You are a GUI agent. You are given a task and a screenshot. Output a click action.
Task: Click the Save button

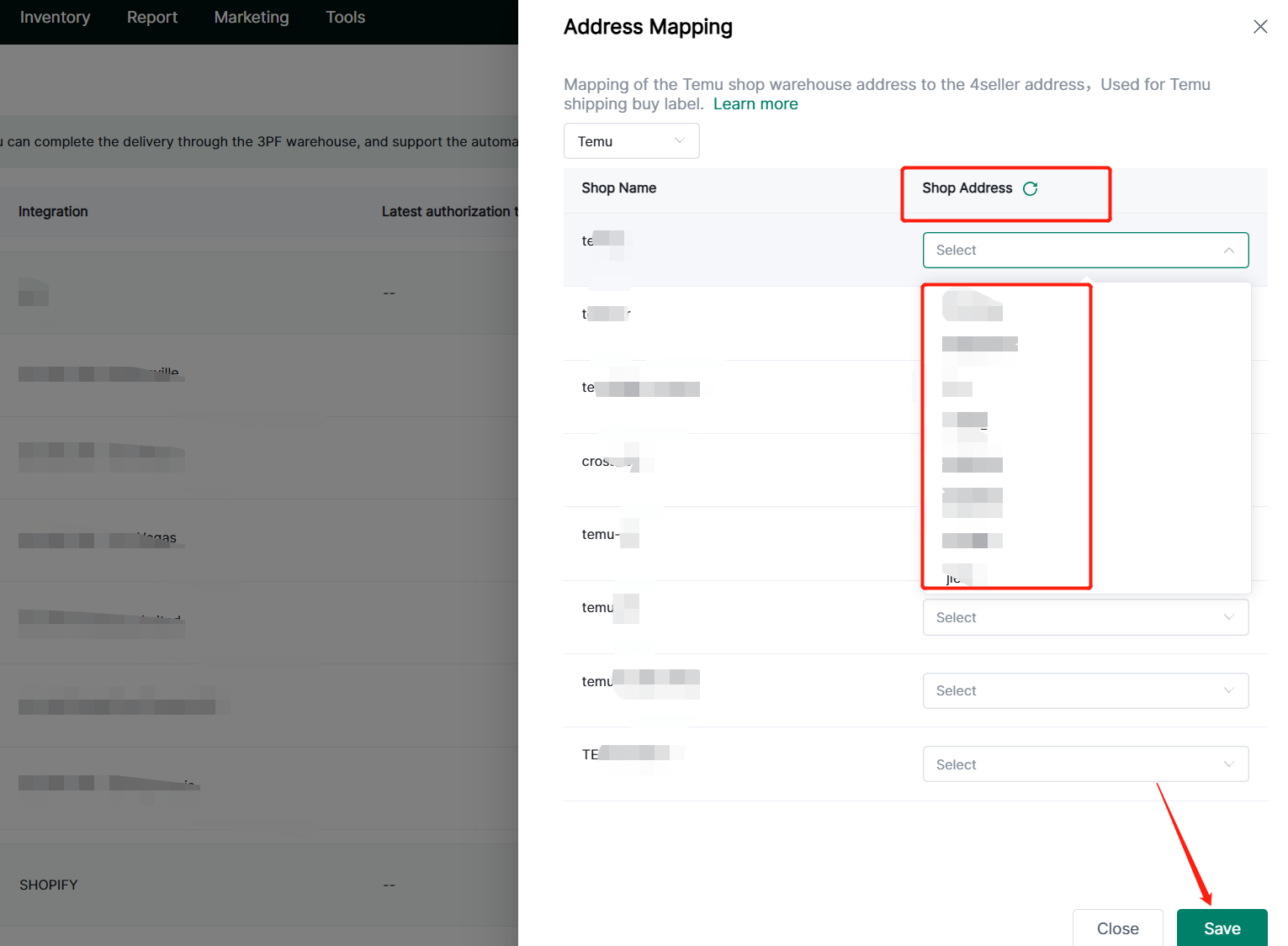pos(1221,928)
